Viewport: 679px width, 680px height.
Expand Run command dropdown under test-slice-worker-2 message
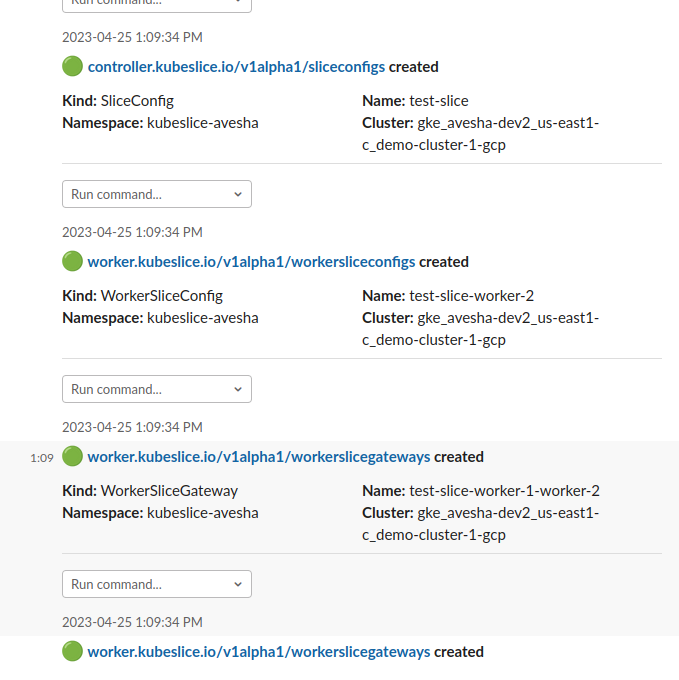[157, 389]
